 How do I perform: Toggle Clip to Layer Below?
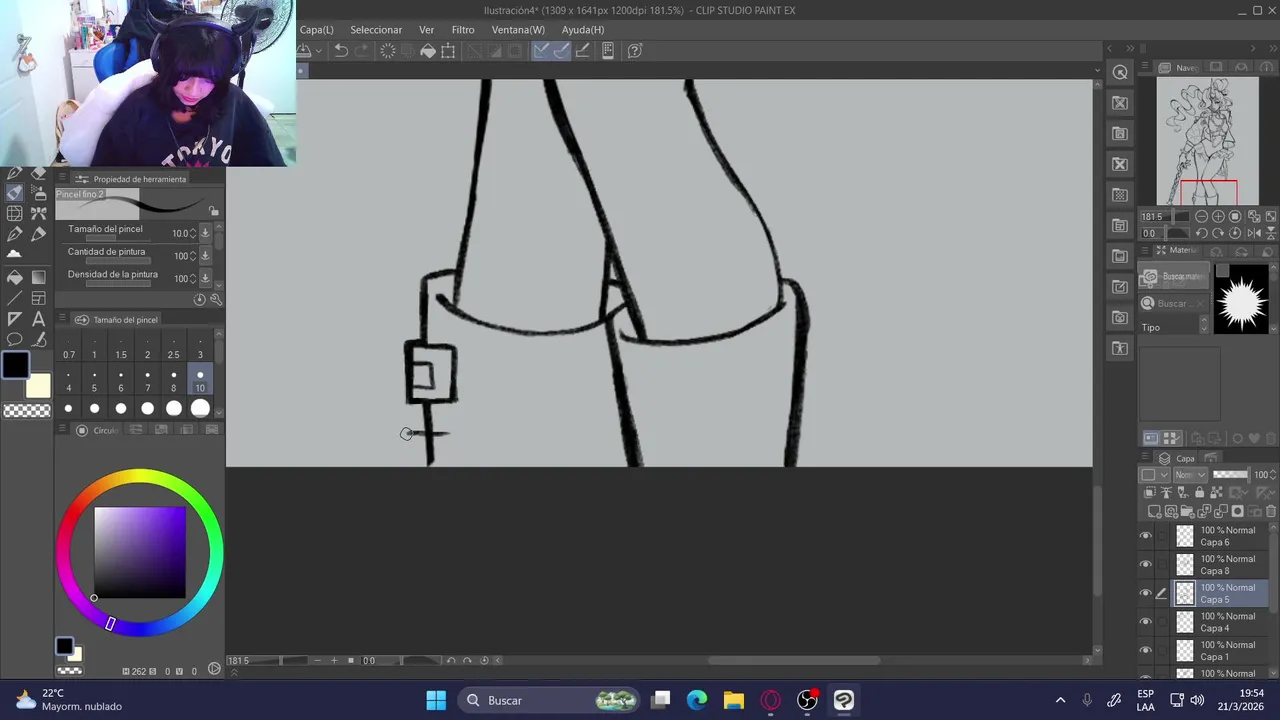(1150, 493)
